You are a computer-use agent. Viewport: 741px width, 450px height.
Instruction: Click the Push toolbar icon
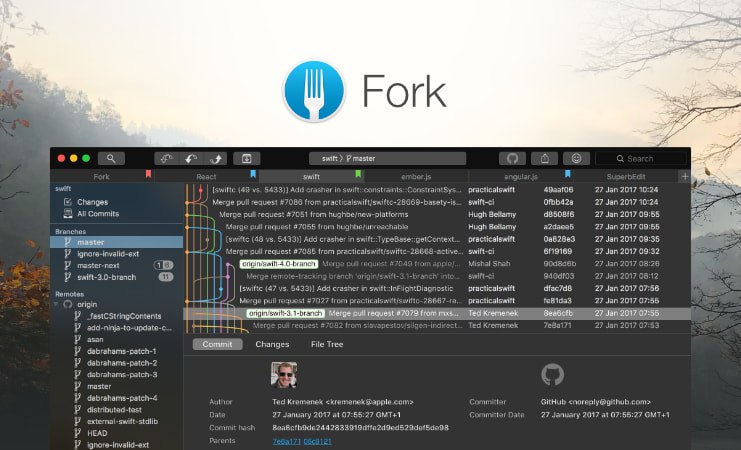tap(215, 158)
